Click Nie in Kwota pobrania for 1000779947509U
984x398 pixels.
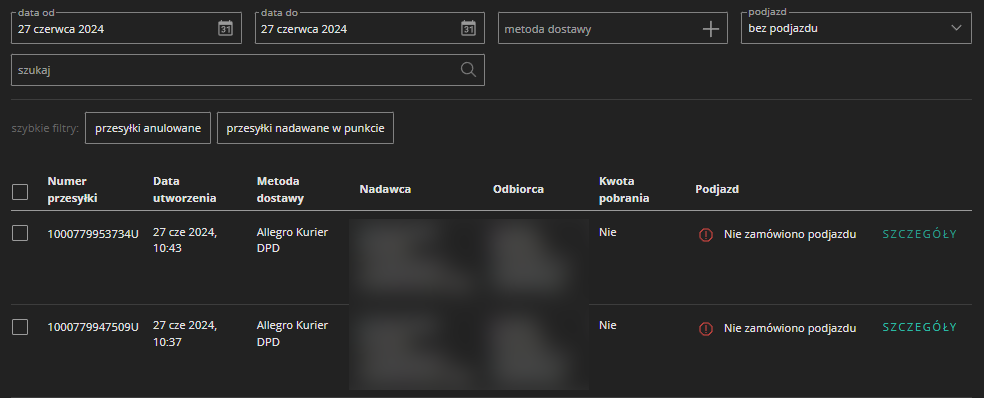click(x=608, y=325)
